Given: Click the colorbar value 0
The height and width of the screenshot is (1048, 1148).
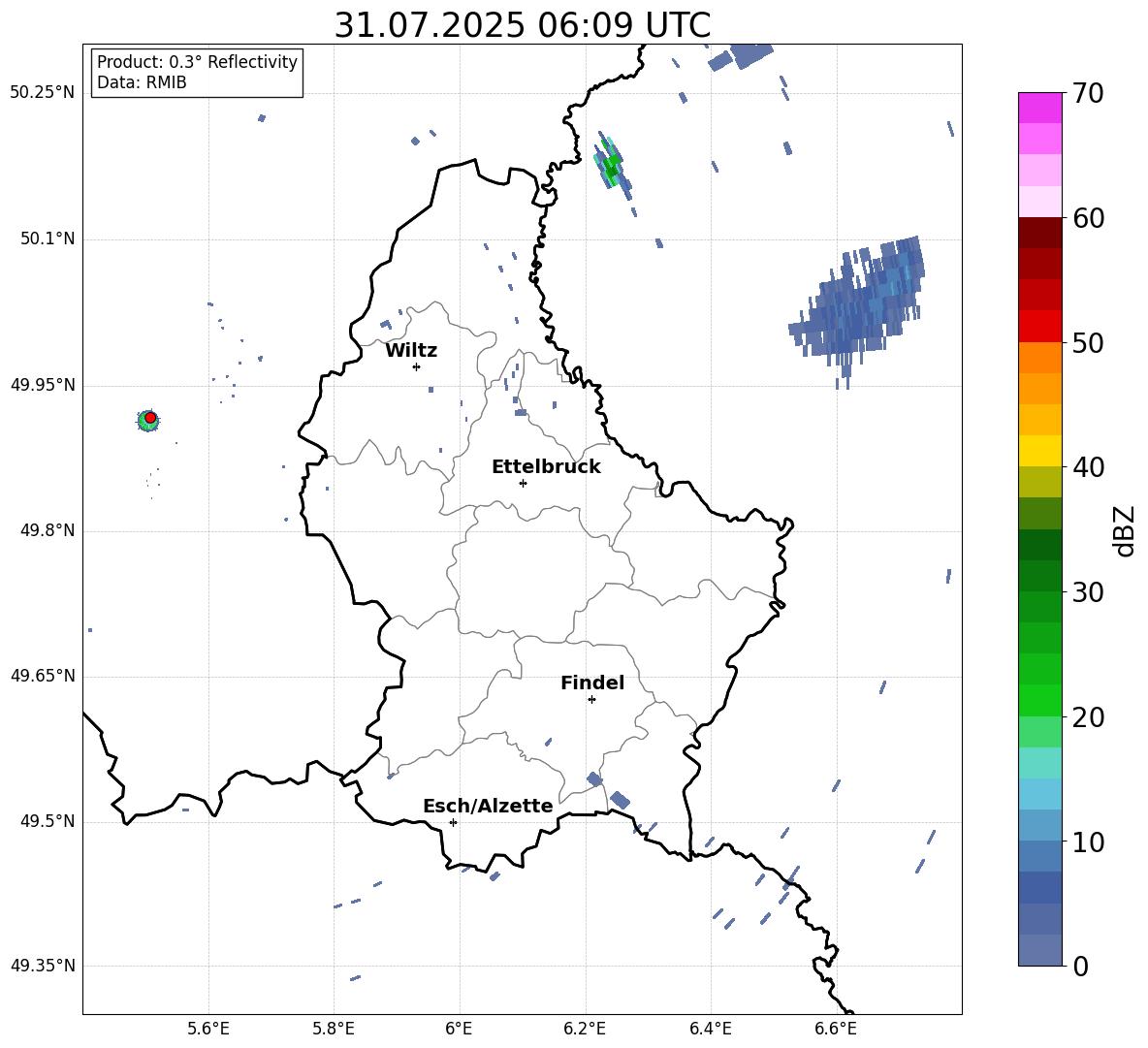Looking at the screenshot, I should [x=1080, y=966].
